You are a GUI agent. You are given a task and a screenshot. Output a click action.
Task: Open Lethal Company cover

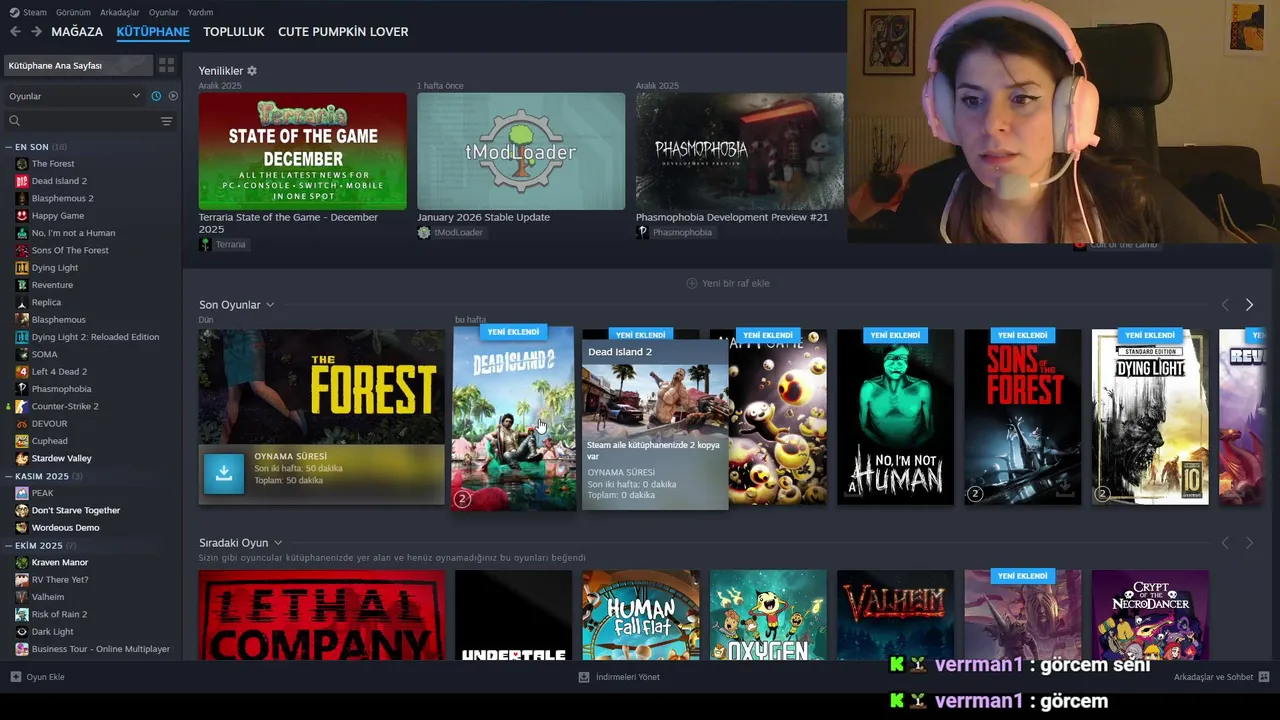click(x=321, y=615)
